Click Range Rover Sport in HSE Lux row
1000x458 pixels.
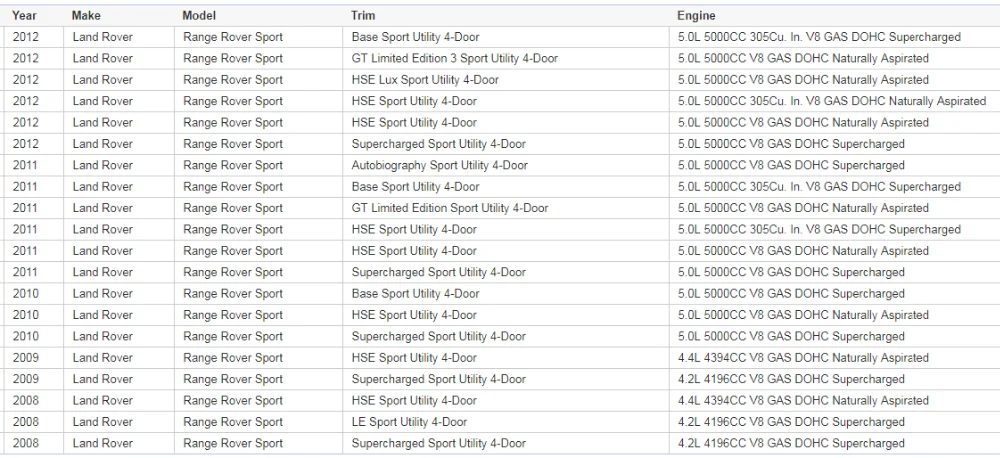tap(233, 80)
